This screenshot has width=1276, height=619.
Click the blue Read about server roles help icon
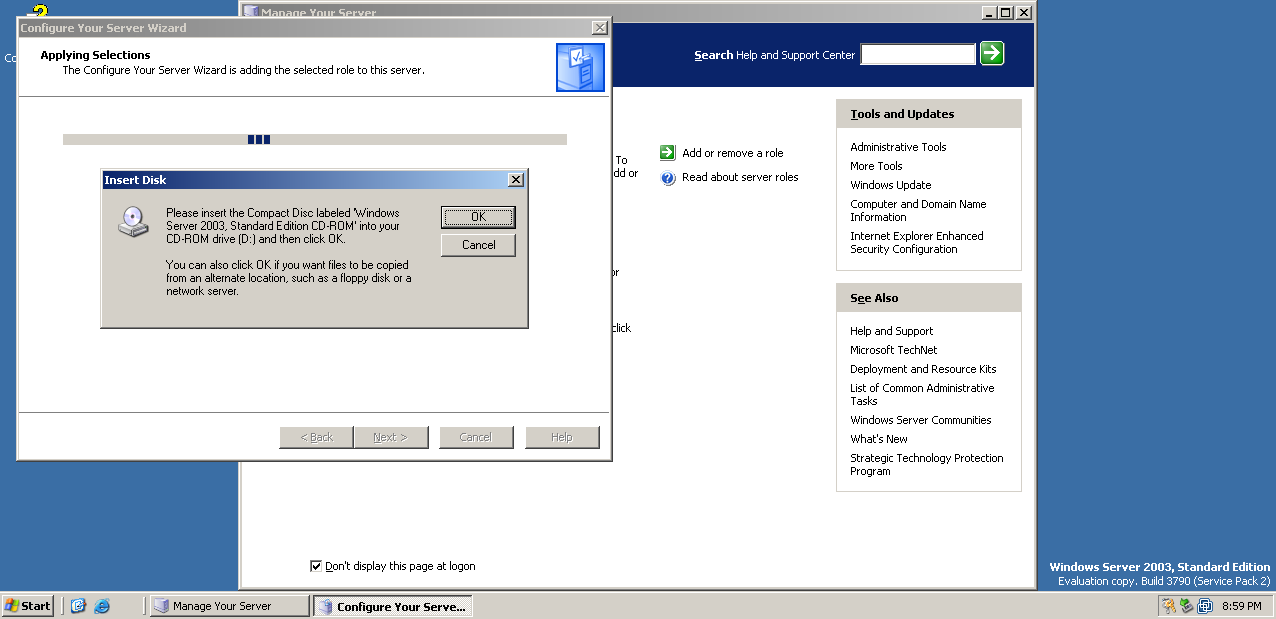coord(668,178)
